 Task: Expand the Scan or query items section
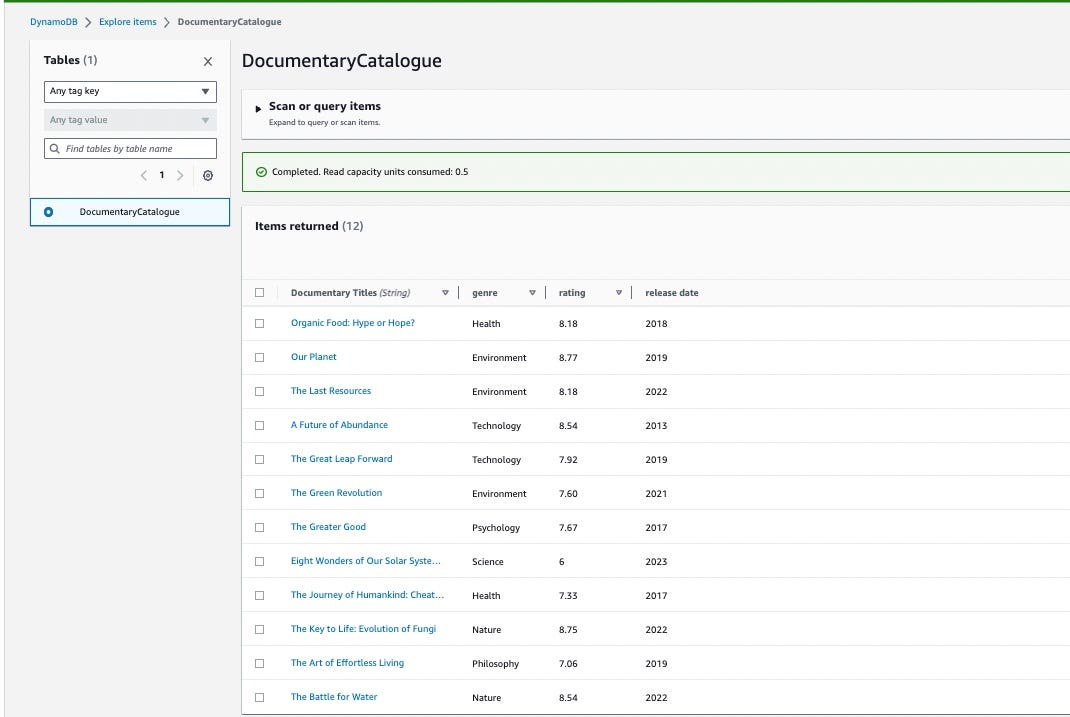click(256, 106)
